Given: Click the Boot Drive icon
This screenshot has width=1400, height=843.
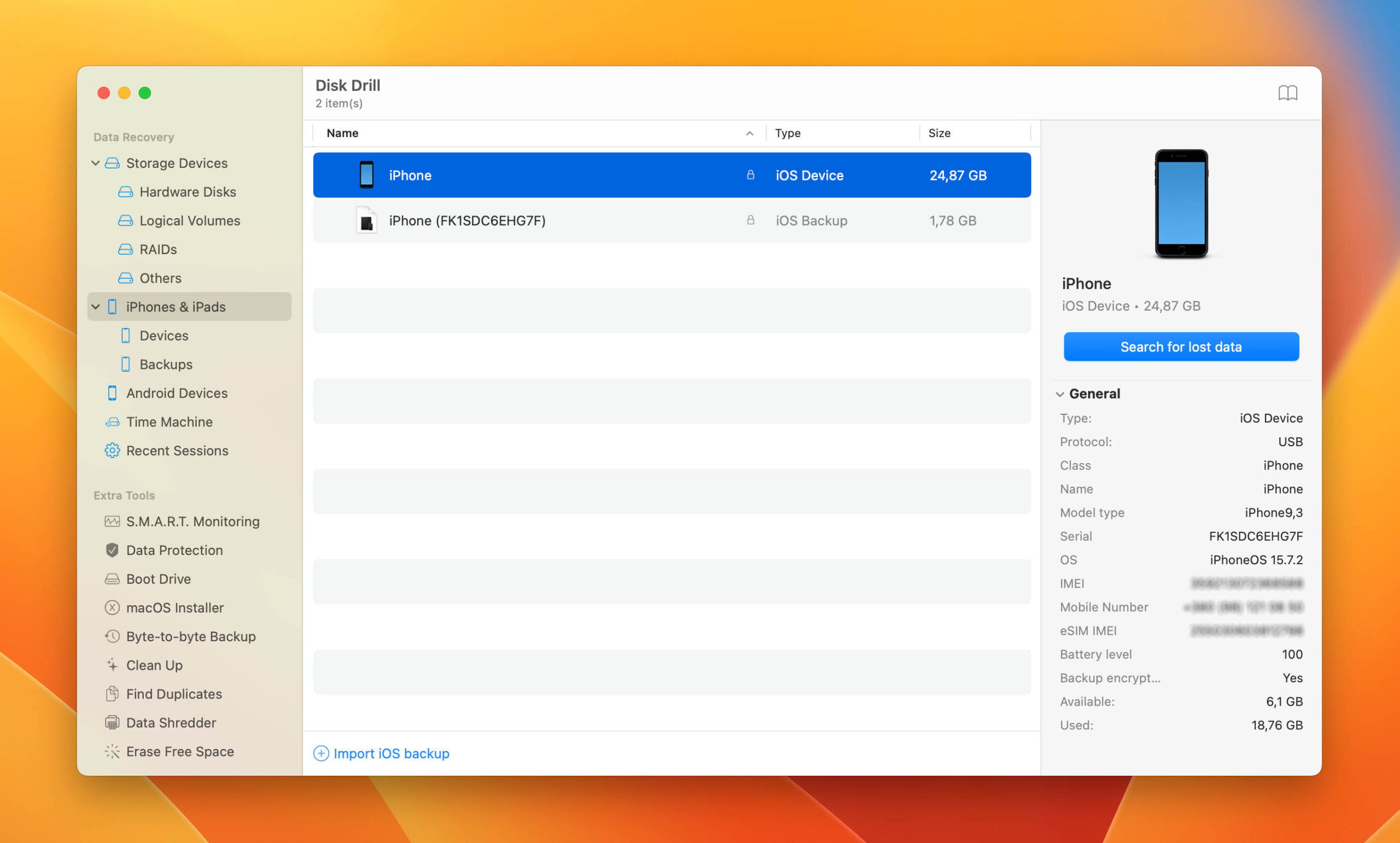Looking at the screenshot, I should tap(112, 578).
